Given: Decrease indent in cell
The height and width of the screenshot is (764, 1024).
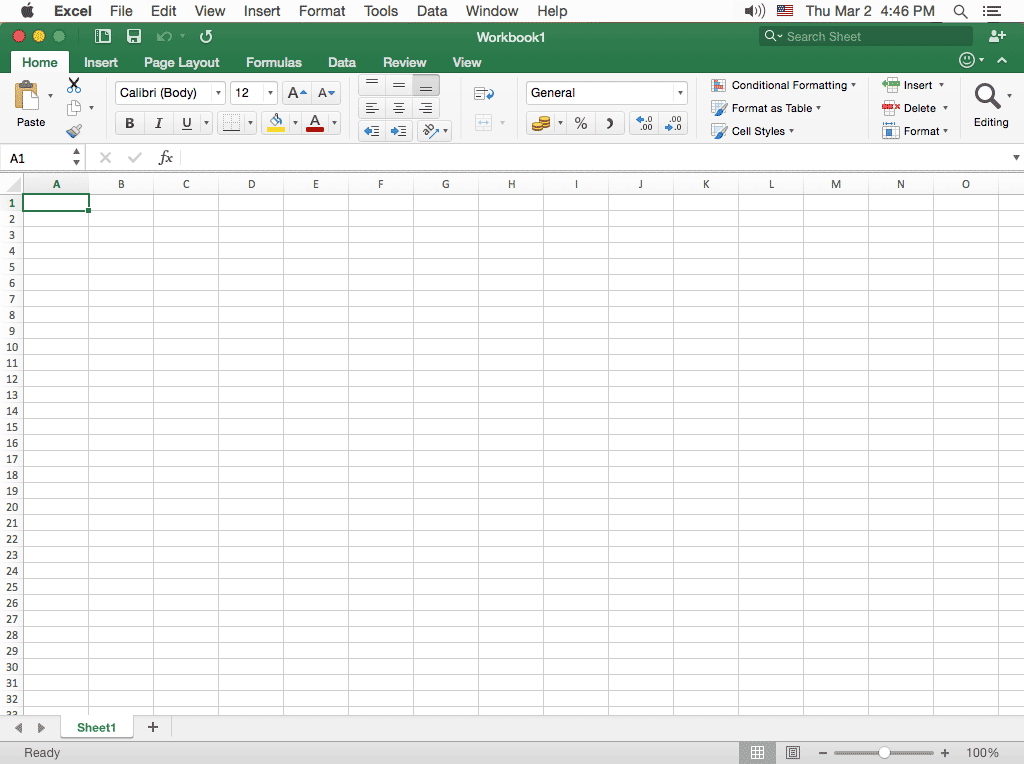Looking at the screenshot, I should pos(372,131).
